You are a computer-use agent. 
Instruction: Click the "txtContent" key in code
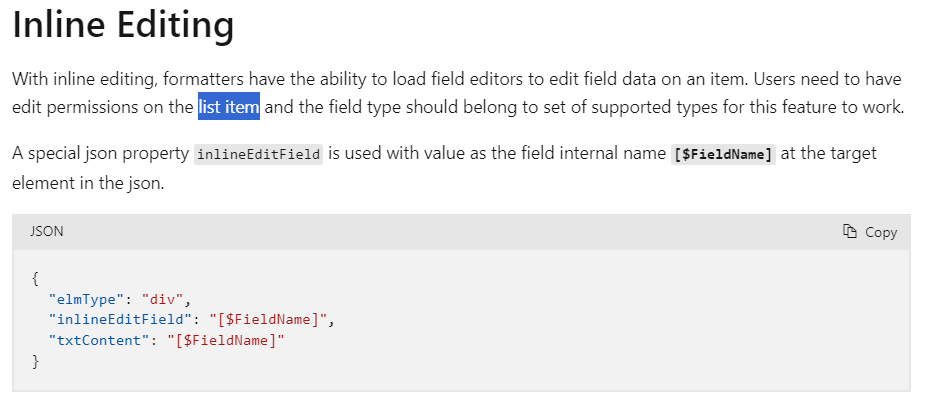pyautogui.click(x=99, y=341)
